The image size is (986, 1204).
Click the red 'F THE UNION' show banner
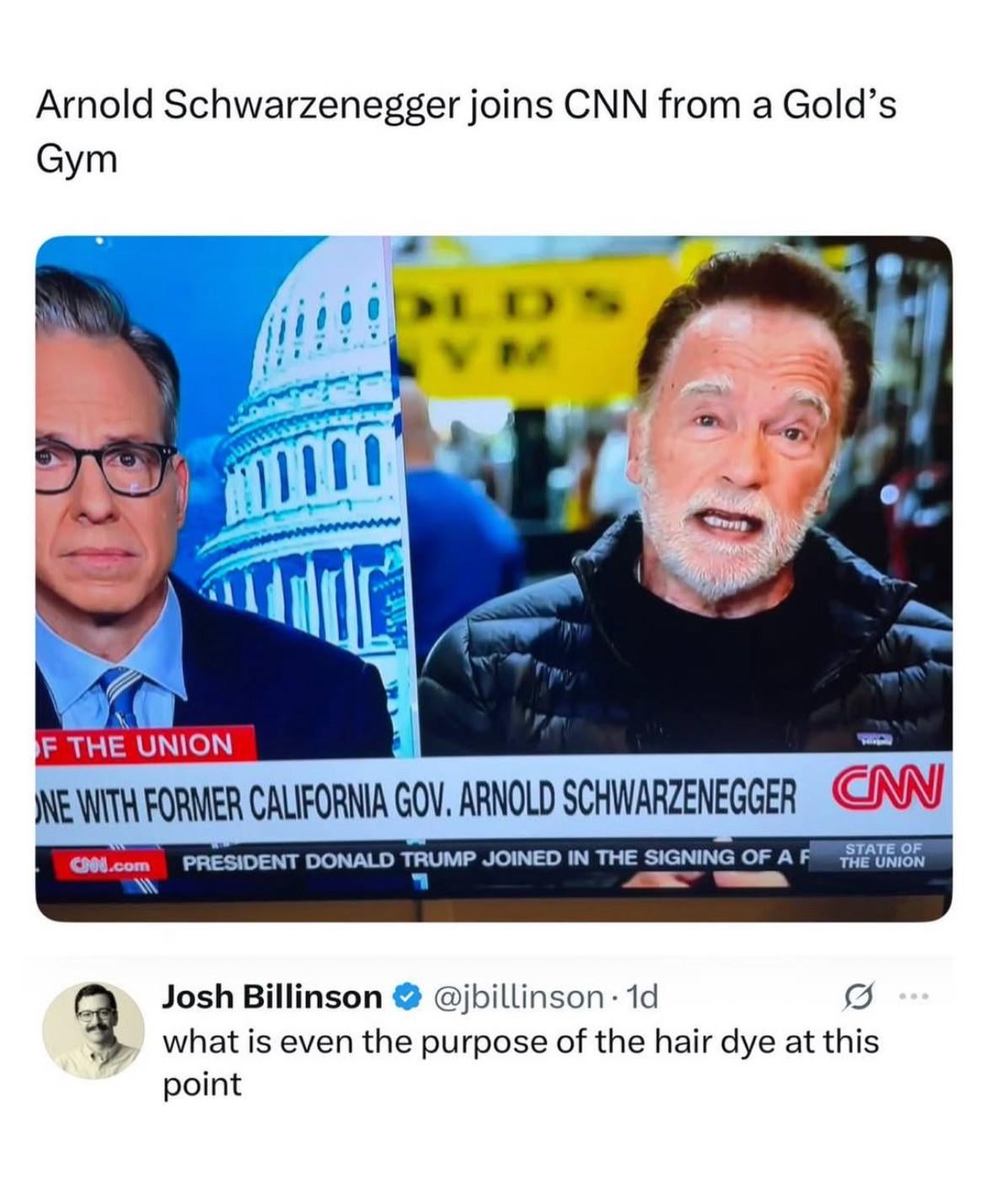(x=137, y=744)
